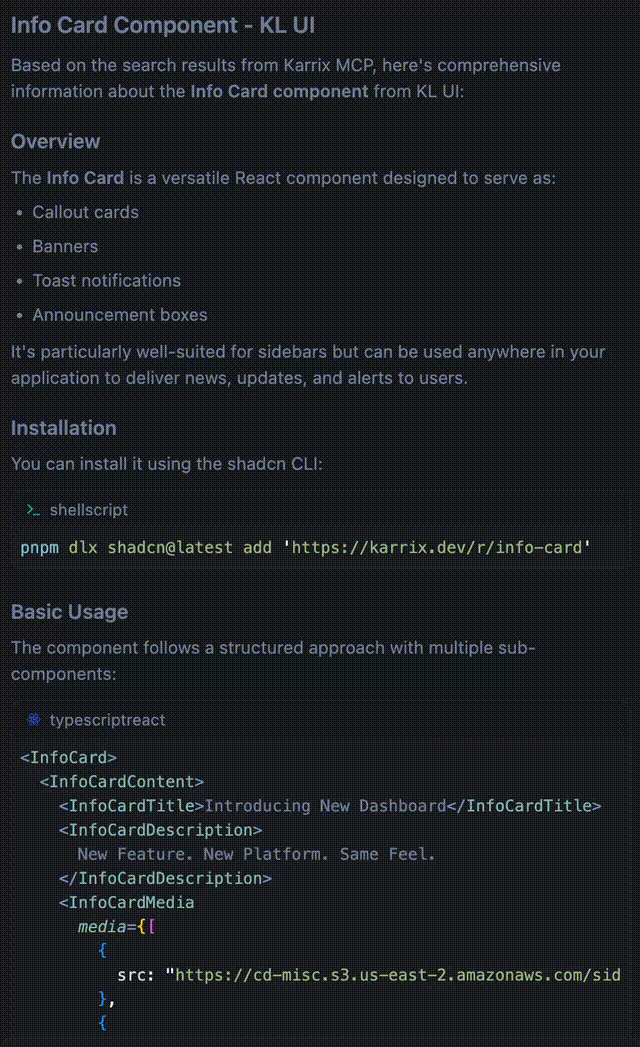Click the typescriptreact language label
The image size is (640, 1047).
(x=107, y=720)
